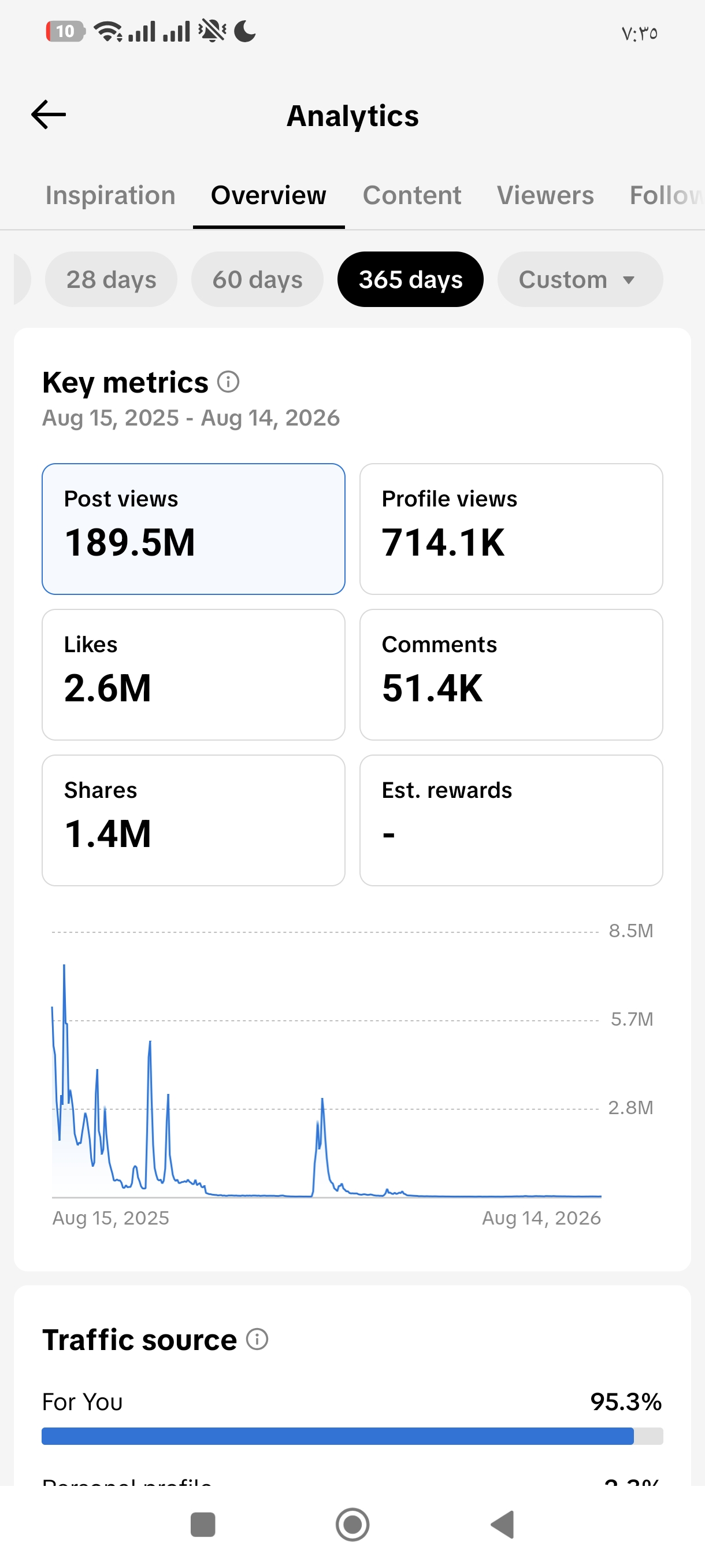
Task: Select the 365 days range chip
Action: pyautogui.click(x=411, y=279)
